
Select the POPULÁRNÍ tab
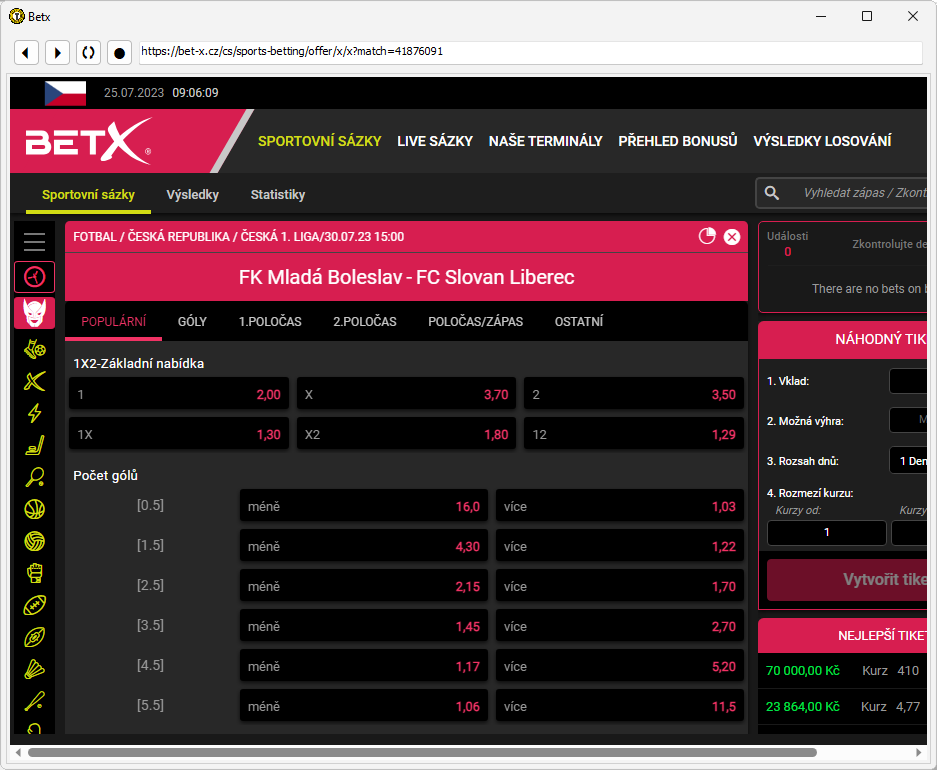[x=114, y=321]
